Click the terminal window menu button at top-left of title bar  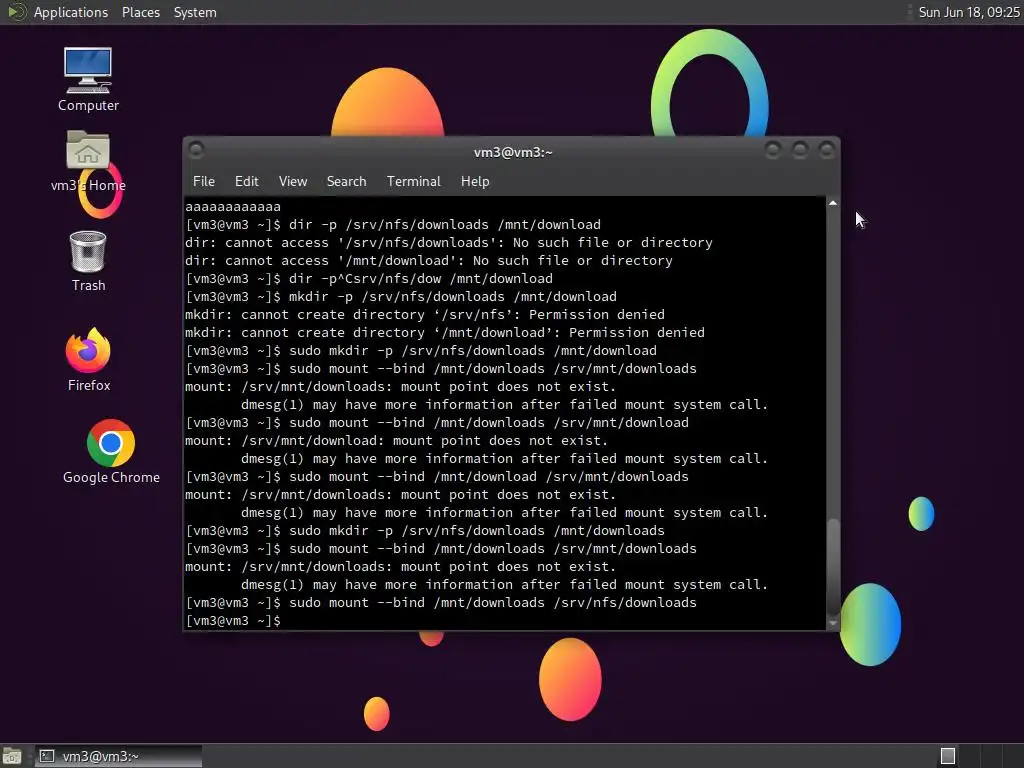pyautogui.click(x=196, y=150)
